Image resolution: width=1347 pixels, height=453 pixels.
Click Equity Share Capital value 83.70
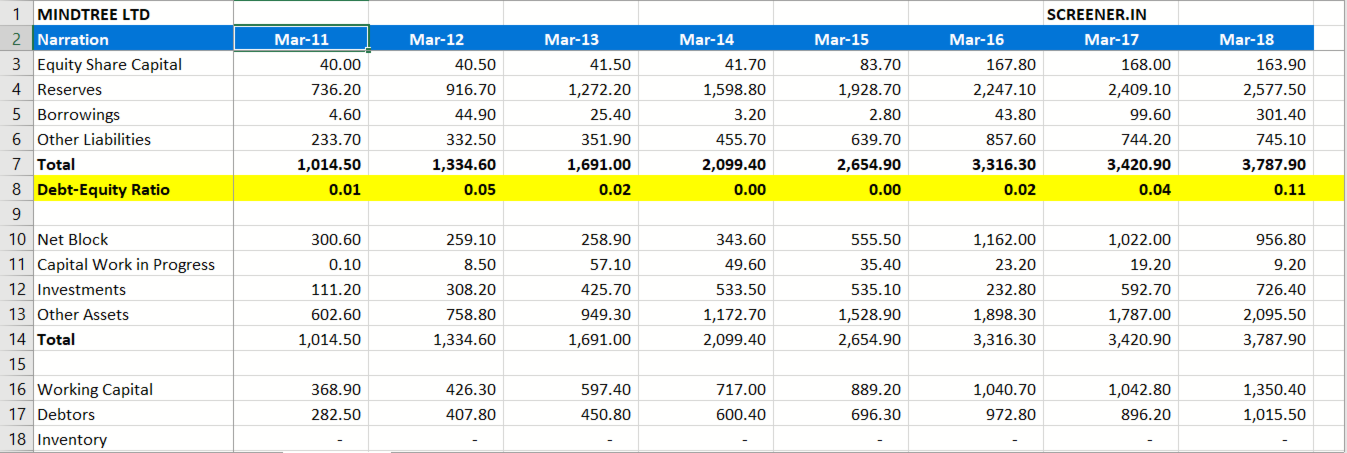[x=881, y=64]
